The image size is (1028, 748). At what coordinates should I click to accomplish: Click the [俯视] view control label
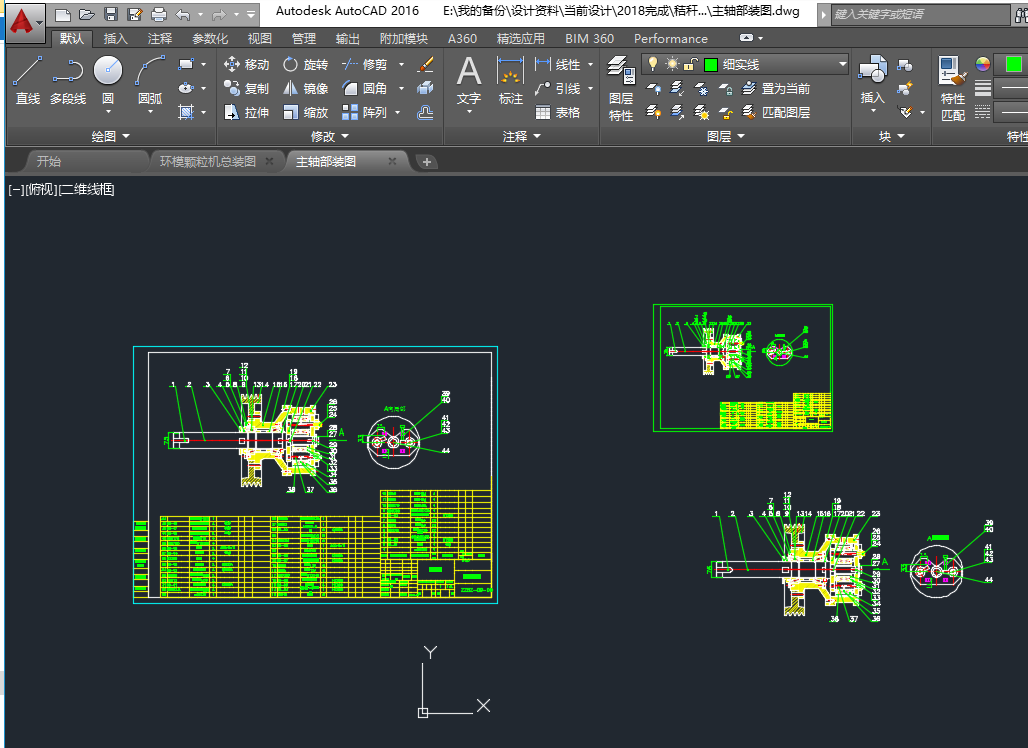point(41,189)
